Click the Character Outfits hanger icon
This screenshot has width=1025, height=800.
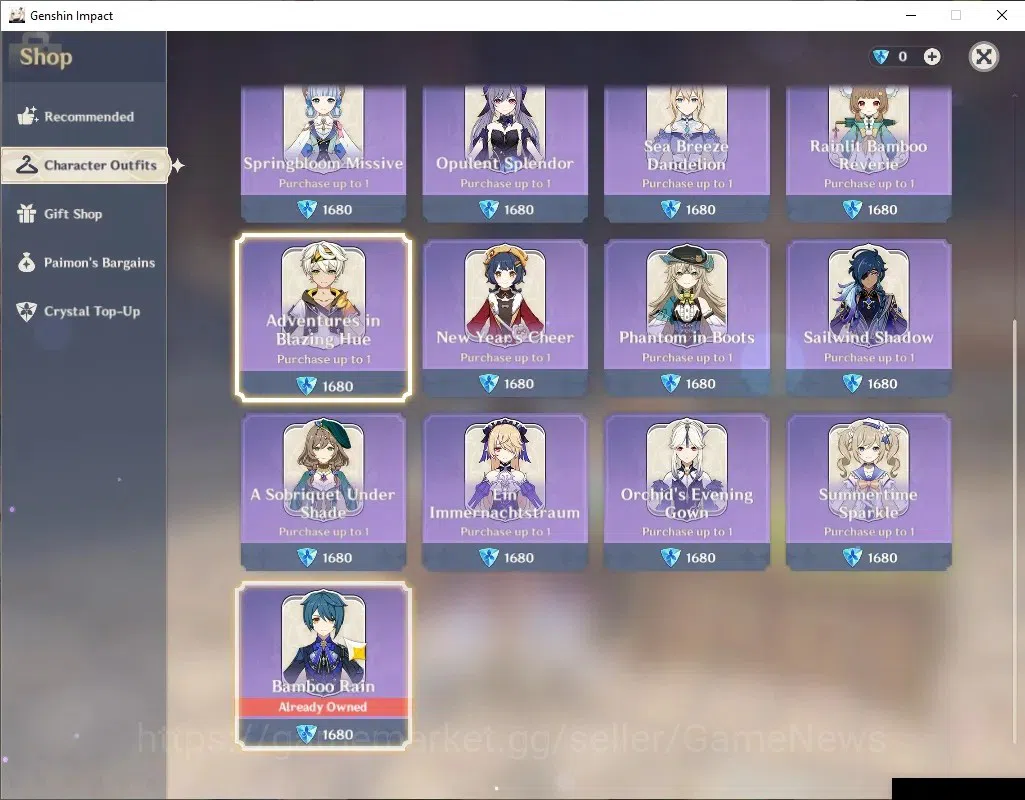click(27, 165)
